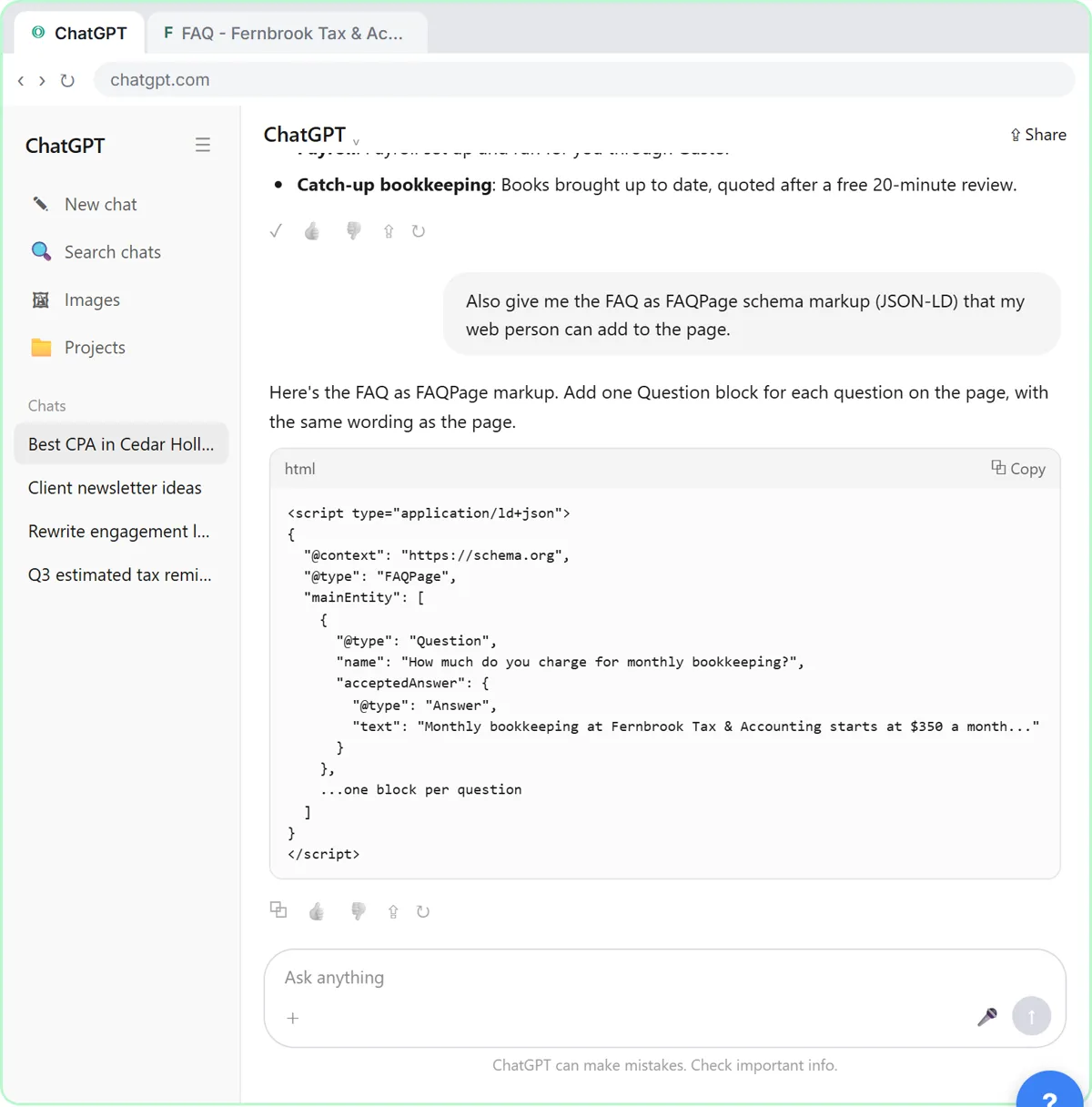This screenshot has height=1107, width=1092.
Task: Go forward with the browser forward arrow
Action: coord(42,80)
